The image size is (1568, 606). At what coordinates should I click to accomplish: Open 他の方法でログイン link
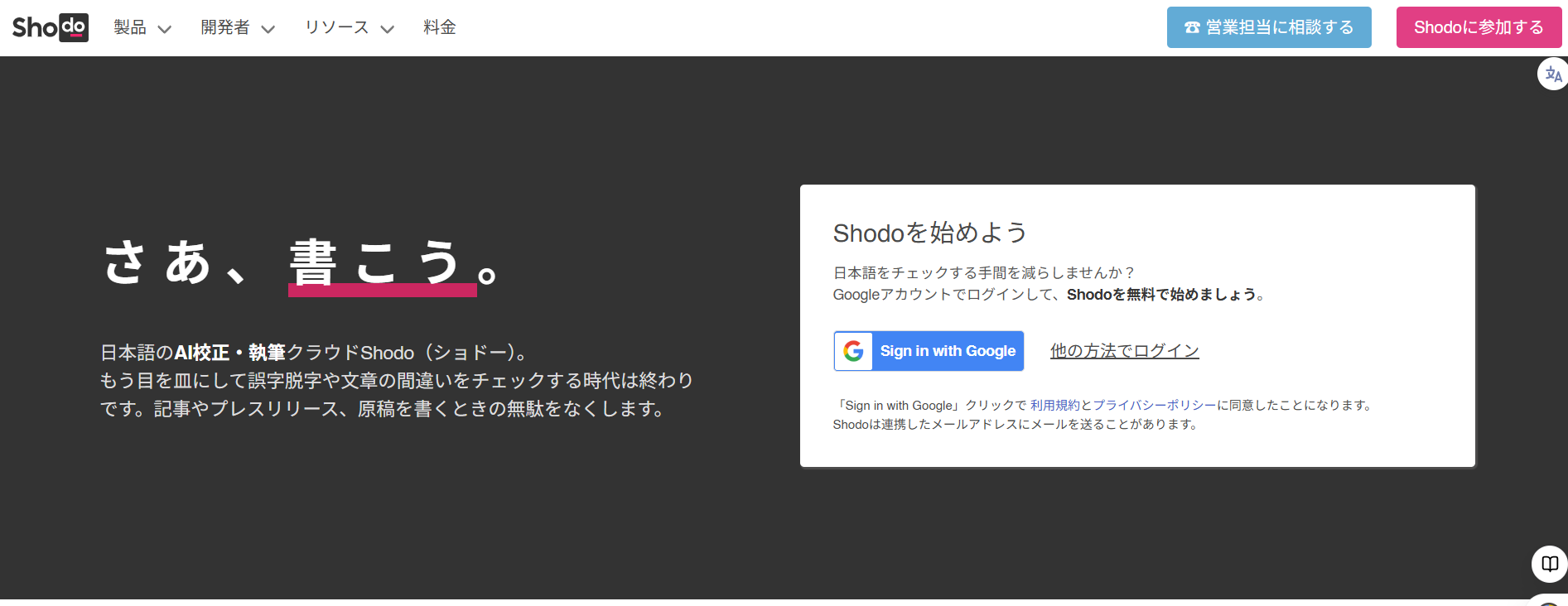click(1124, 351)
